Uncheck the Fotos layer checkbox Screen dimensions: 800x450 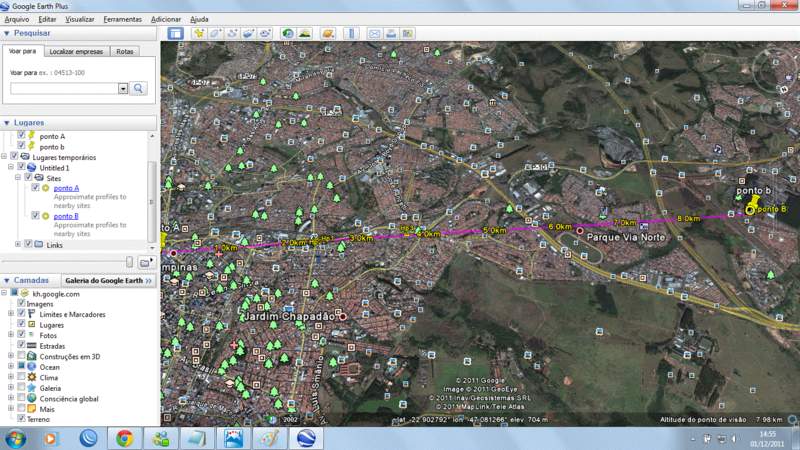click(21, 334)
